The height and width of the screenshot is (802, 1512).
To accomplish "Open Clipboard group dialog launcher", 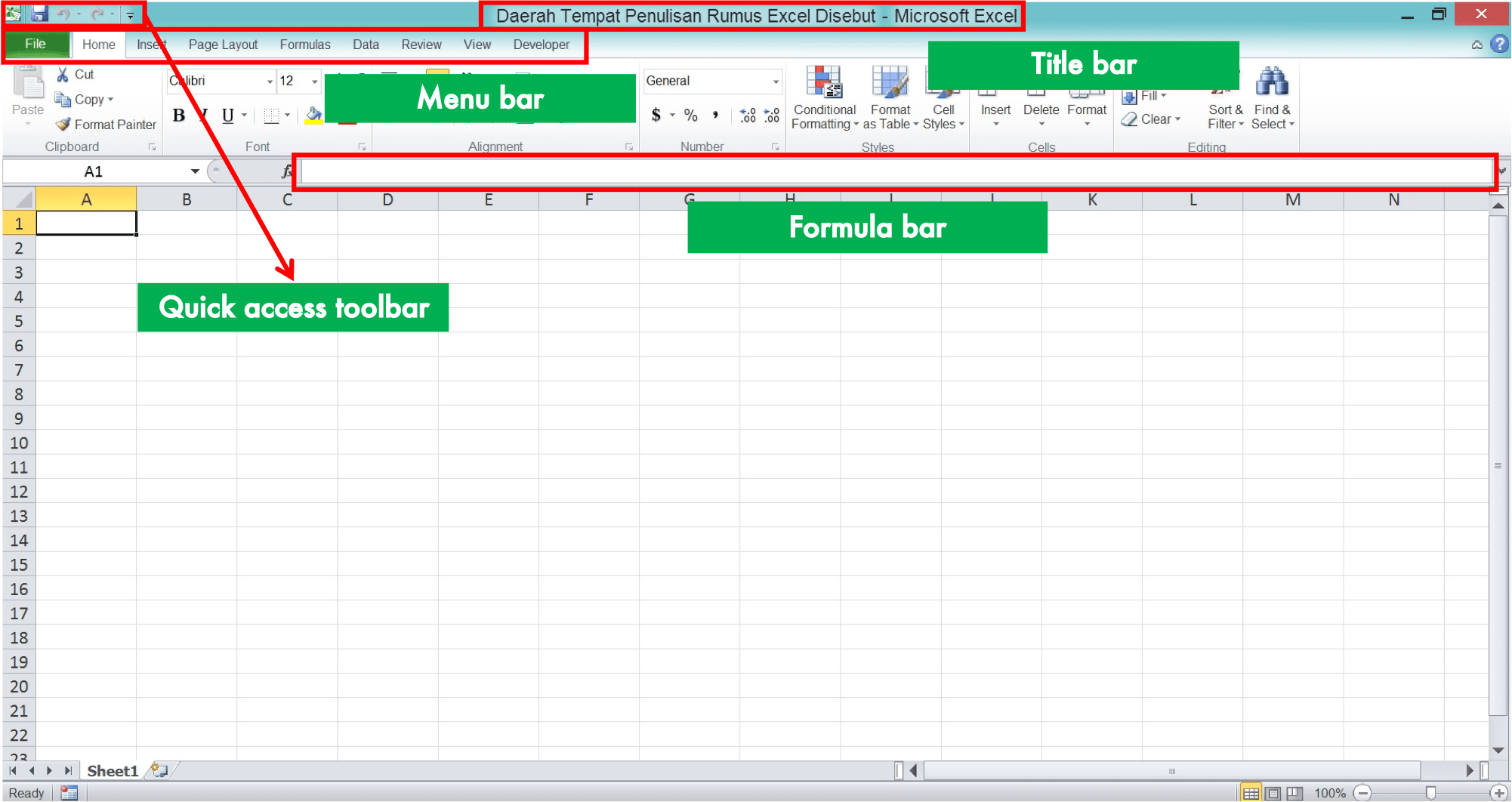I will [152, 147].
